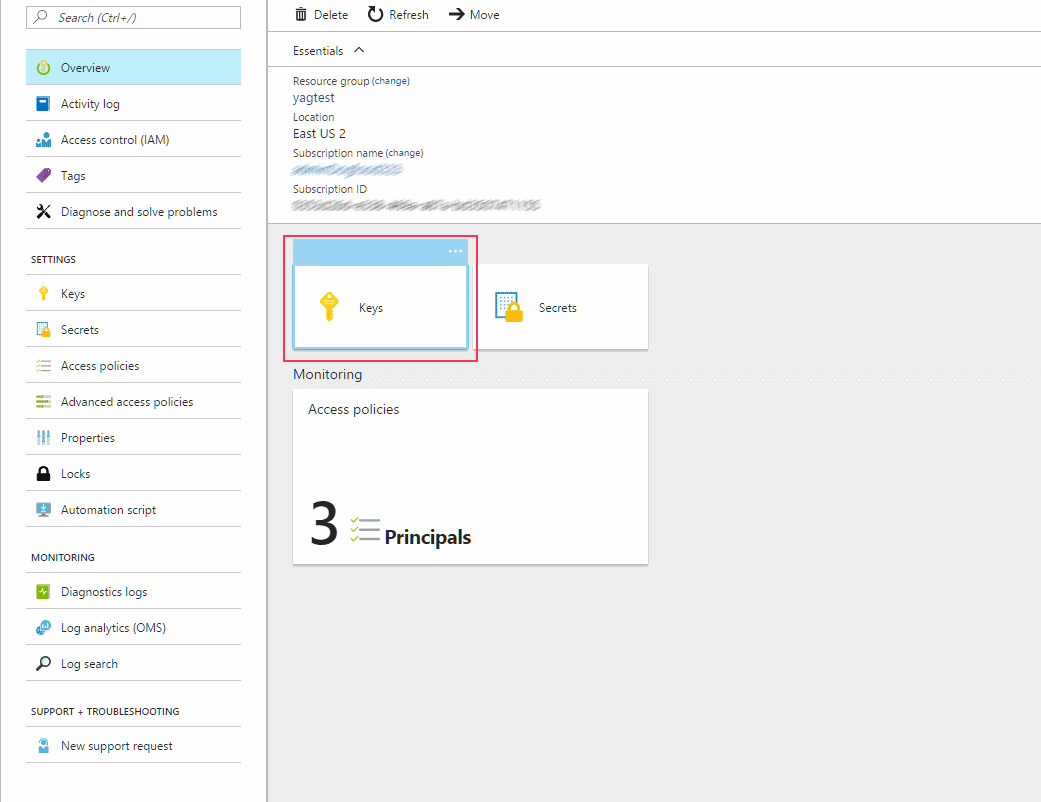The image size is (1041, 802).
Task: Open the ellipsis menu on the Keys tile
Action: coord(455,252)
